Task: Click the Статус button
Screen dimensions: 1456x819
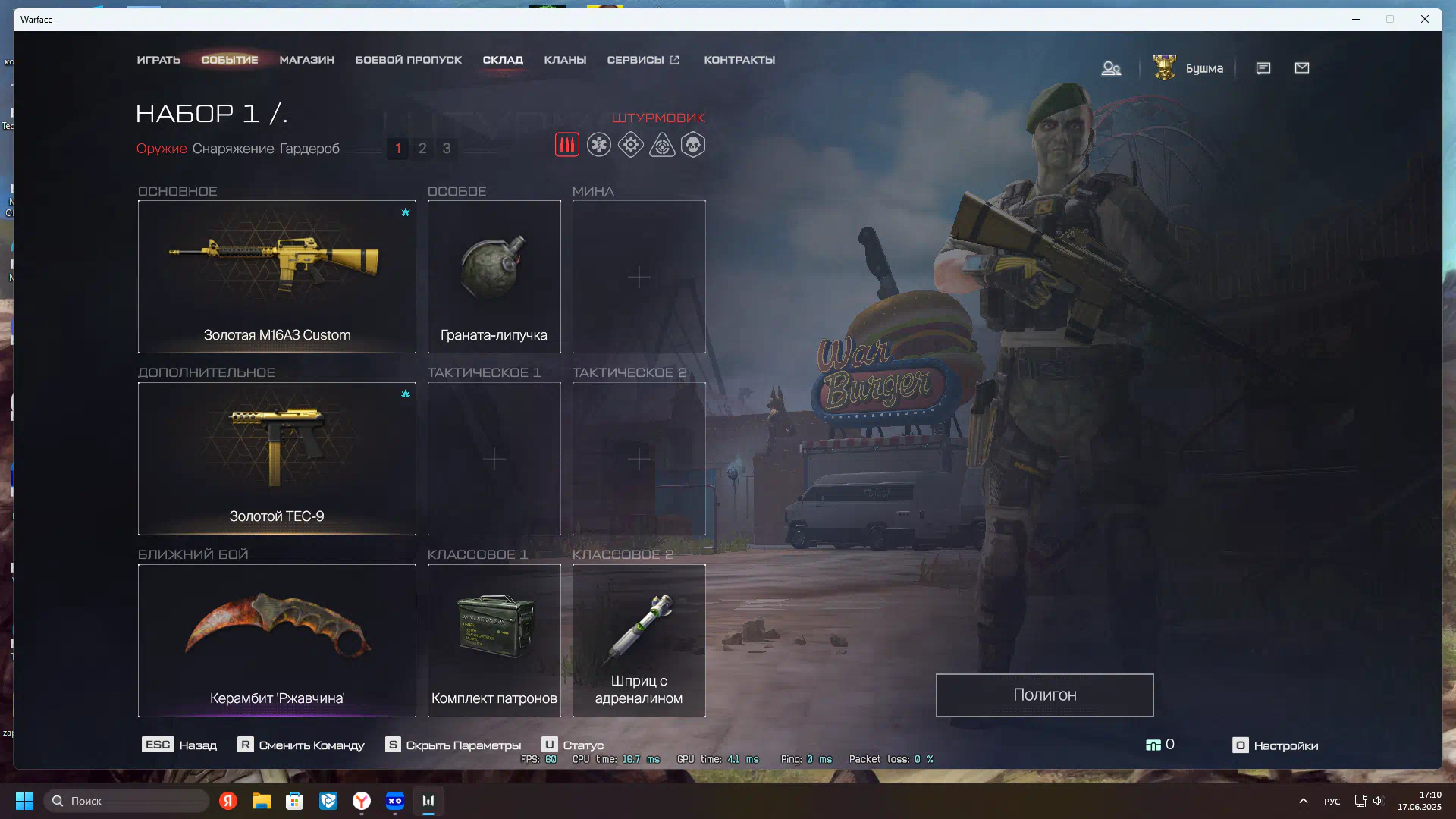Action: (573, 745)
